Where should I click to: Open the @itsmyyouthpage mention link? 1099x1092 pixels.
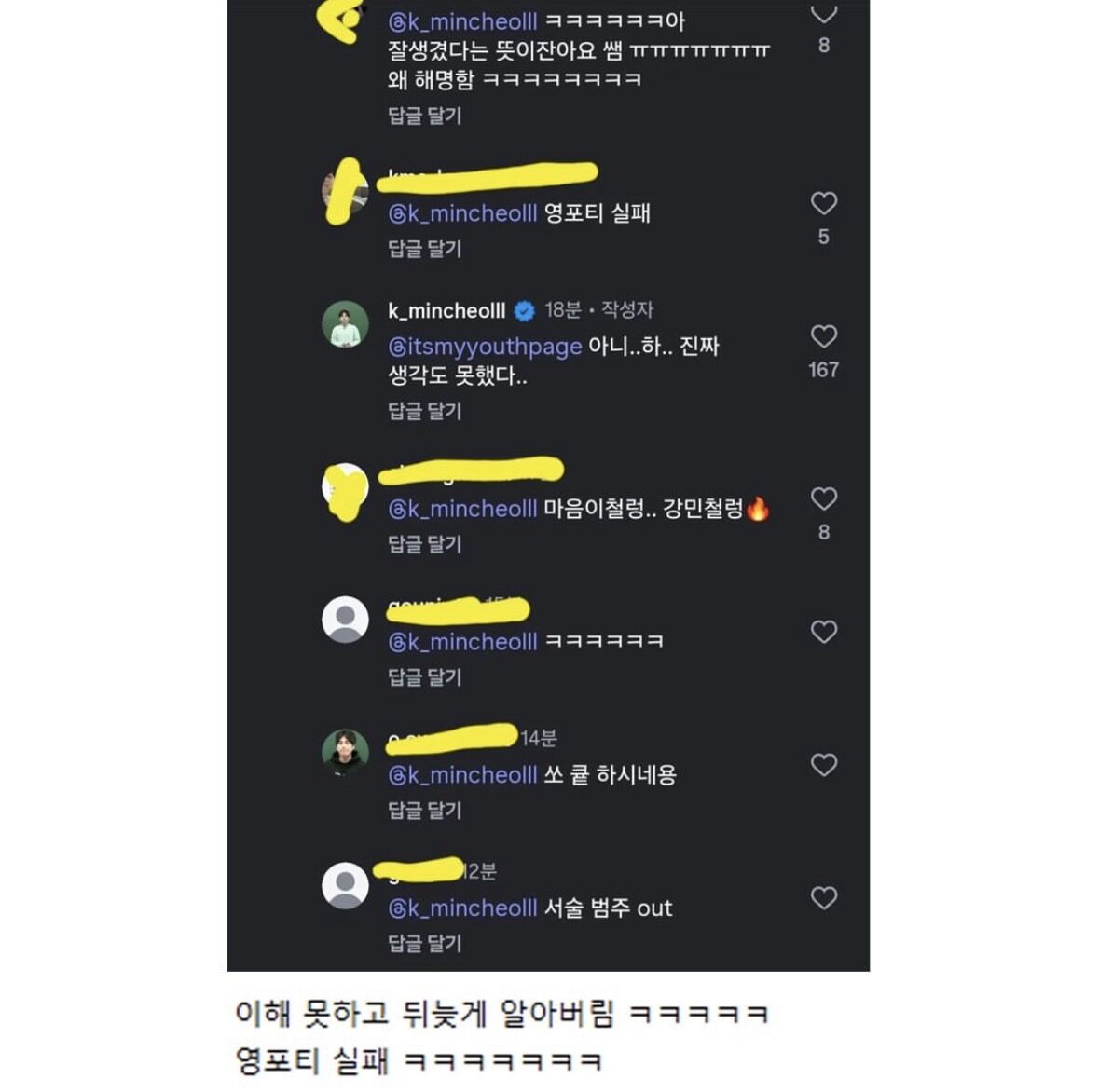485,347
